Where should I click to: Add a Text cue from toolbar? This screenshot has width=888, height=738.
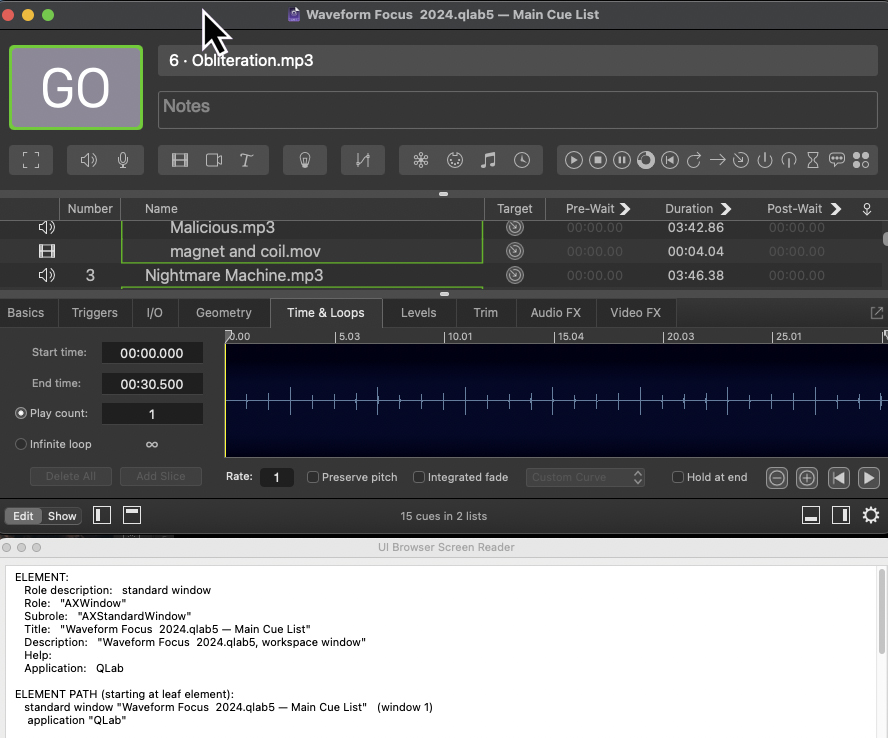(246, 160)
